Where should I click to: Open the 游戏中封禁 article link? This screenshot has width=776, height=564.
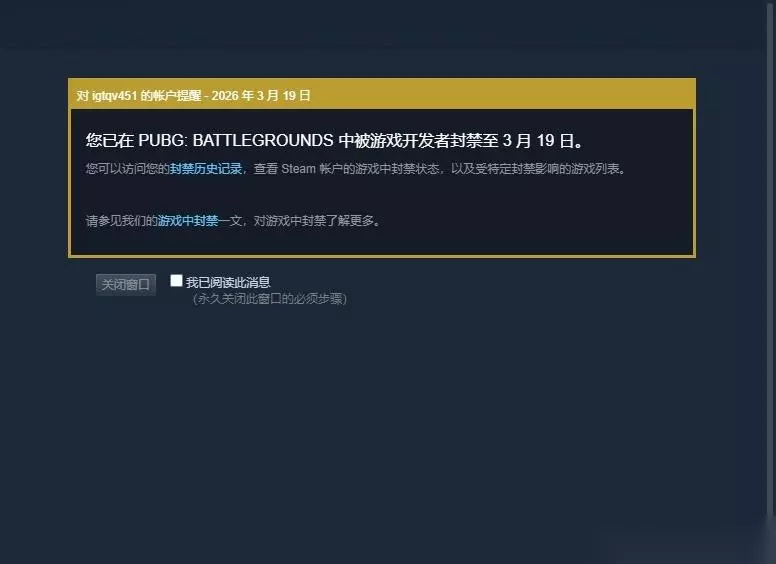(188, 221)
